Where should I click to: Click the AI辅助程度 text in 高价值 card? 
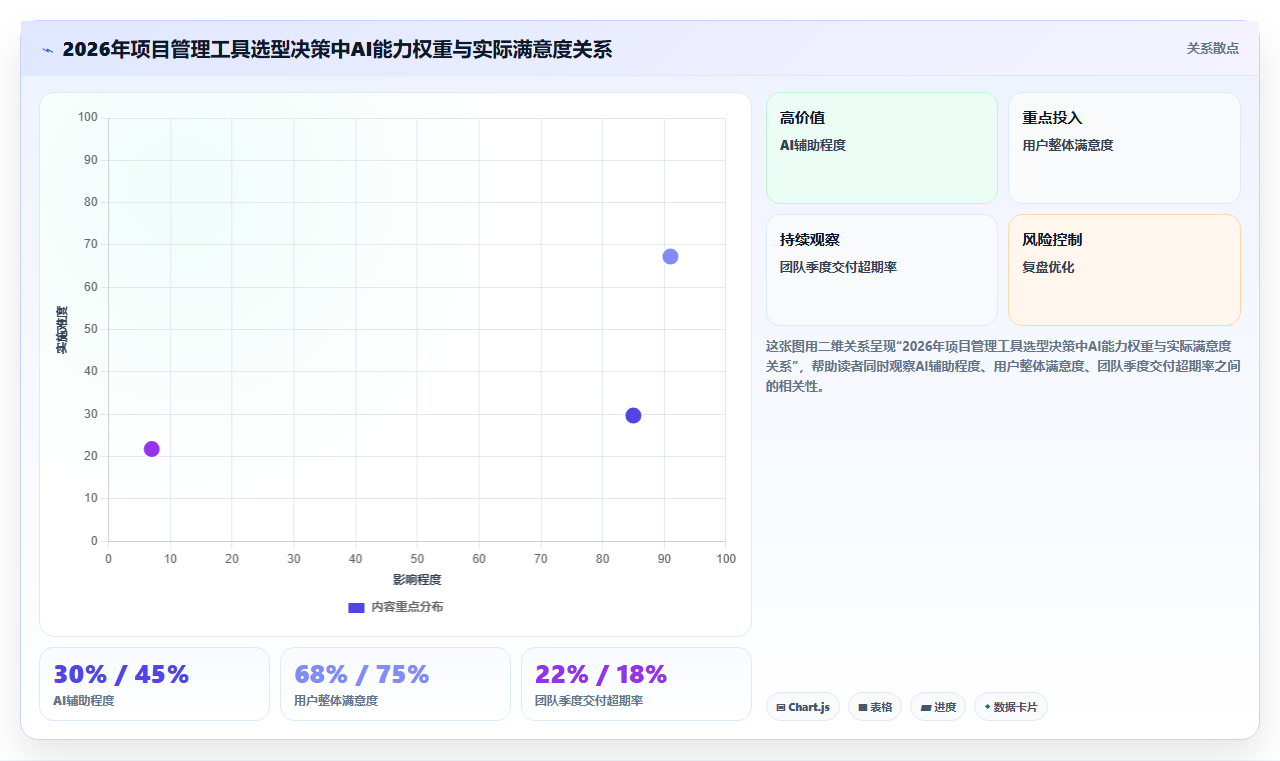click(x=813, y=145)
